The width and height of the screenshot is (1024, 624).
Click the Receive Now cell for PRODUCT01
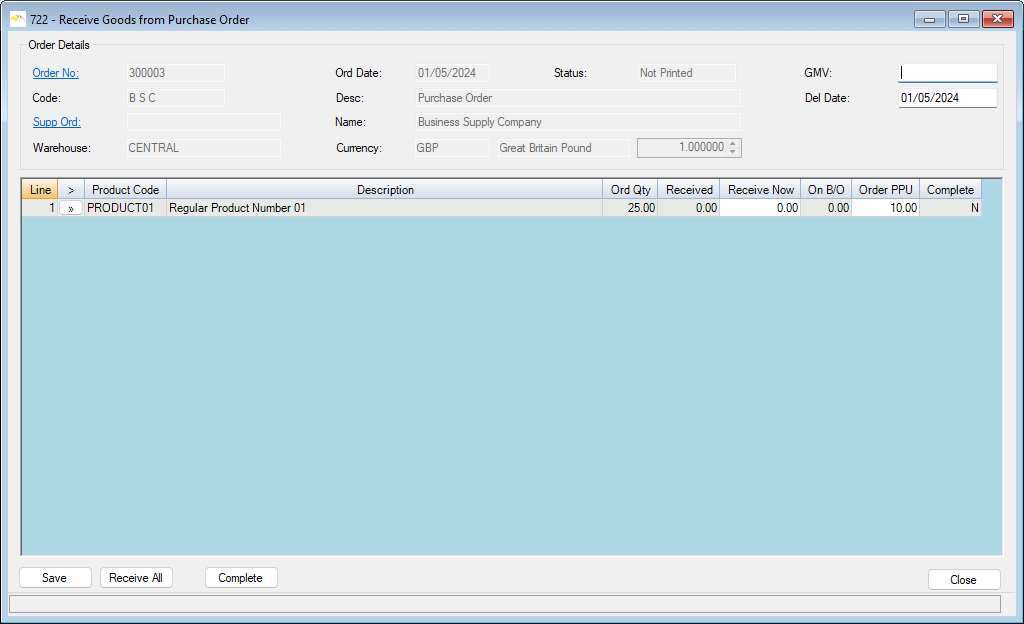760,208
